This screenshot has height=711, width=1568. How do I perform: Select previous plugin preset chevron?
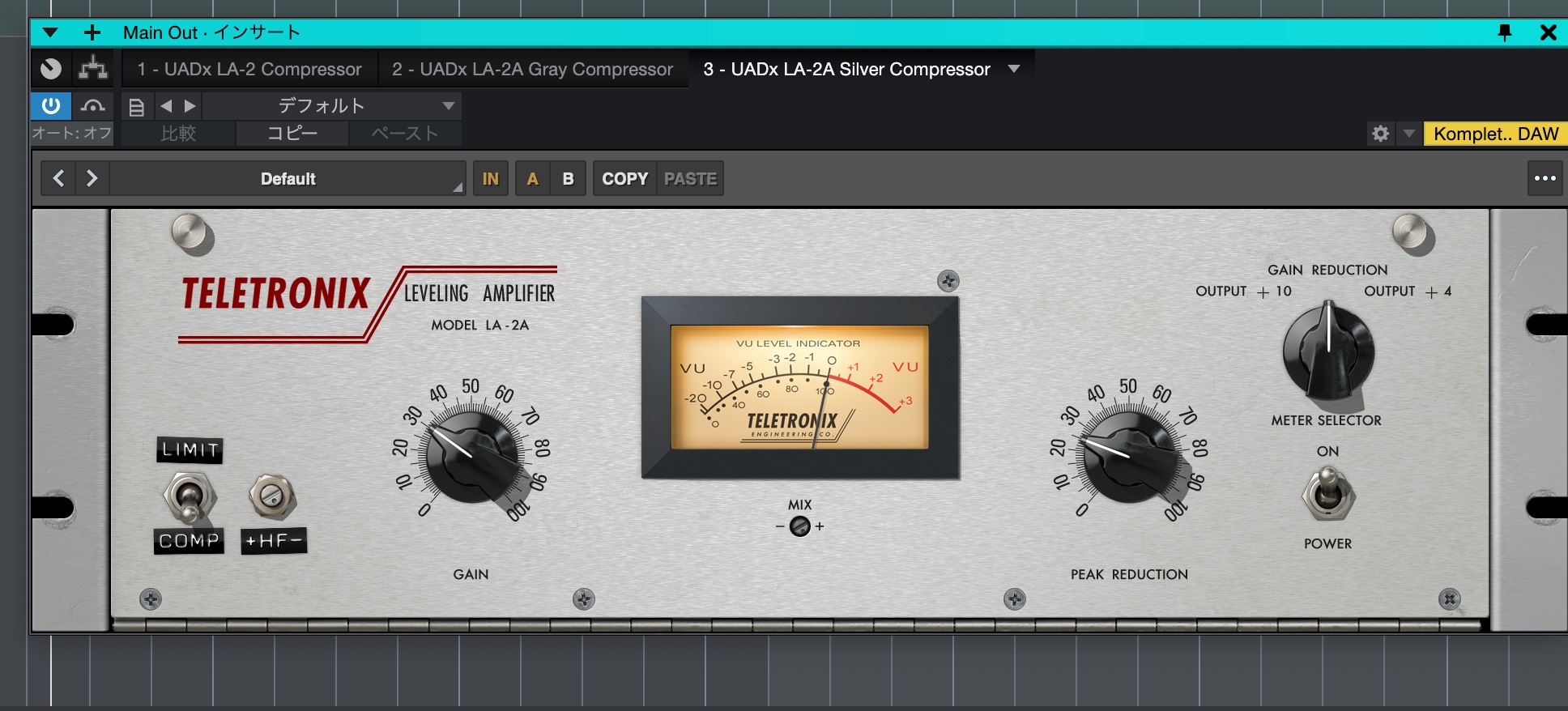(x=58, y=178)
